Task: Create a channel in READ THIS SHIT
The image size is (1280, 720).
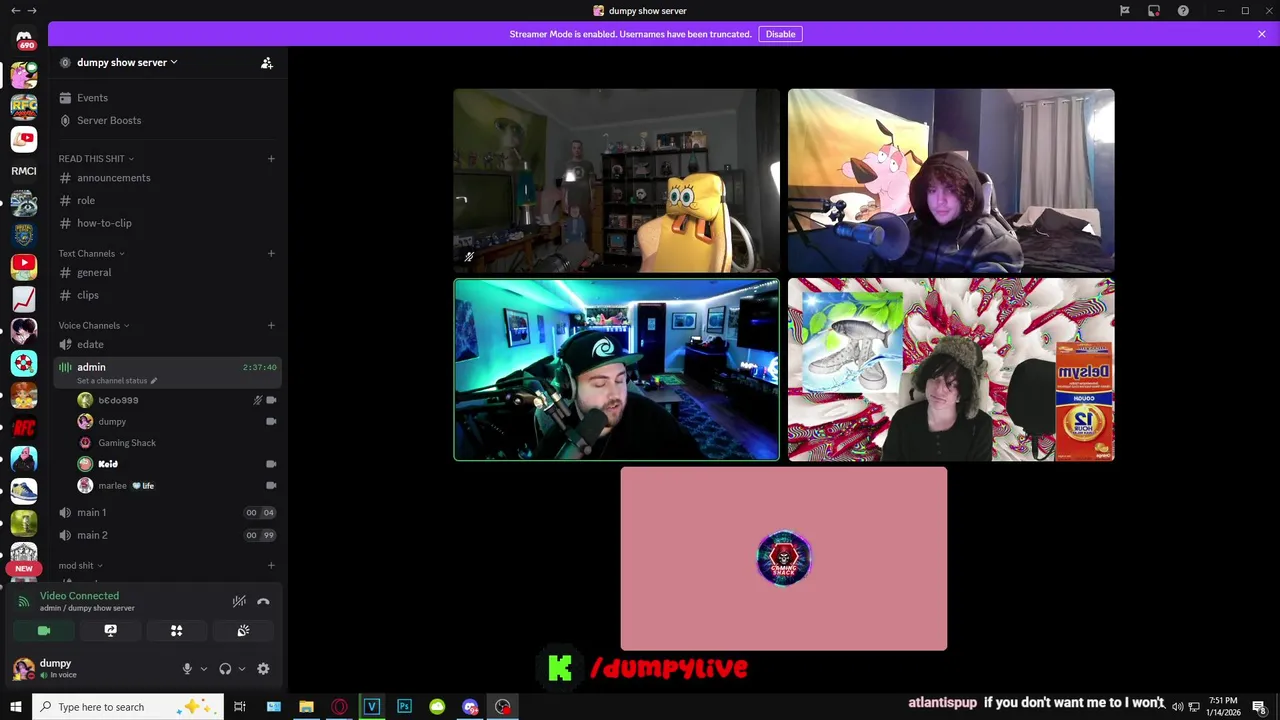Action: 271,158
